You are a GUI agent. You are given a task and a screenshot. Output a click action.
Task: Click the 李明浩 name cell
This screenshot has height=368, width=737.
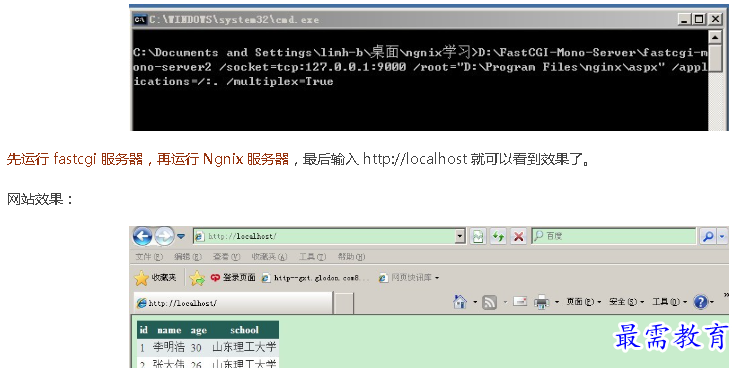[169, 348]
